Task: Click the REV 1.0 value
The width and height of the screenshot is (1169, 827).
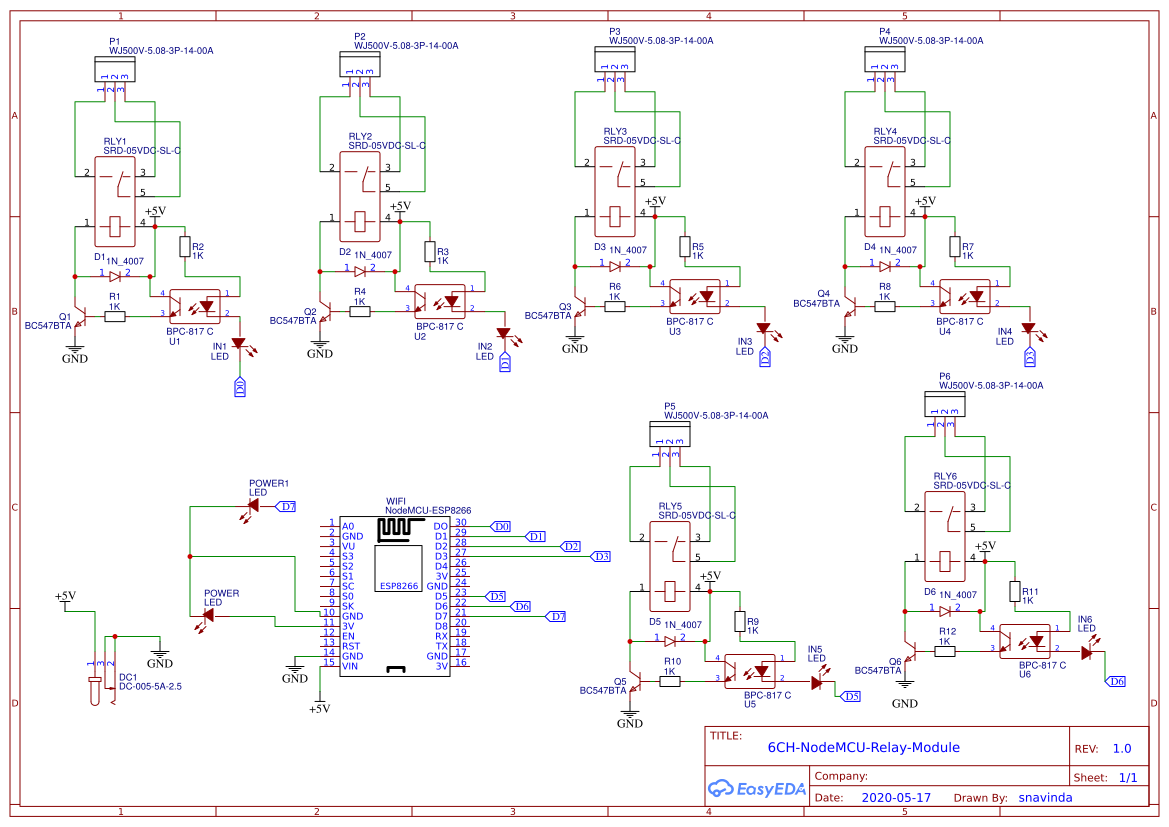Action: (x=1124, y=747)
